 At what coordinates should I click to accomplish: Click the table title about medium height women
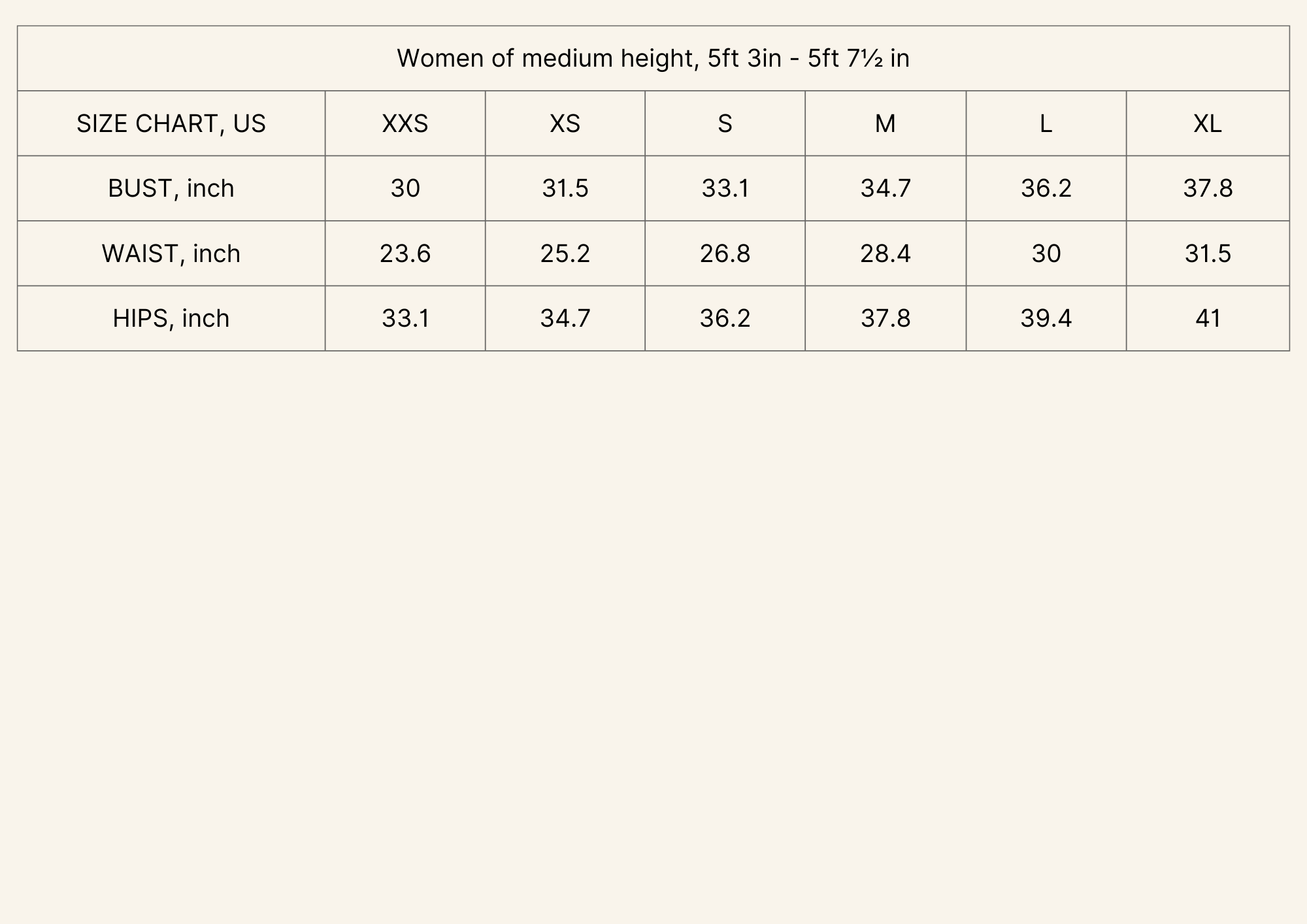pos(653,59)
